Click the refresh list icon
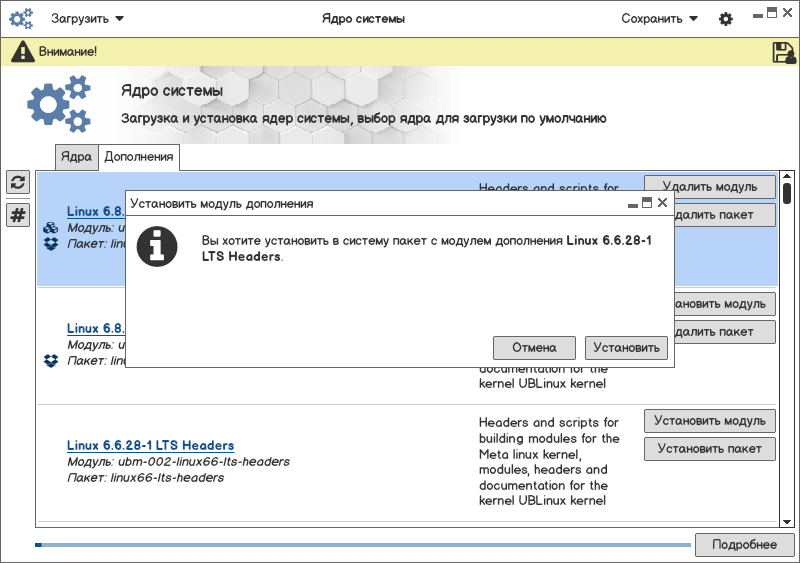The height and width of the screenshot is (563, 800). (x=18, y=182)
